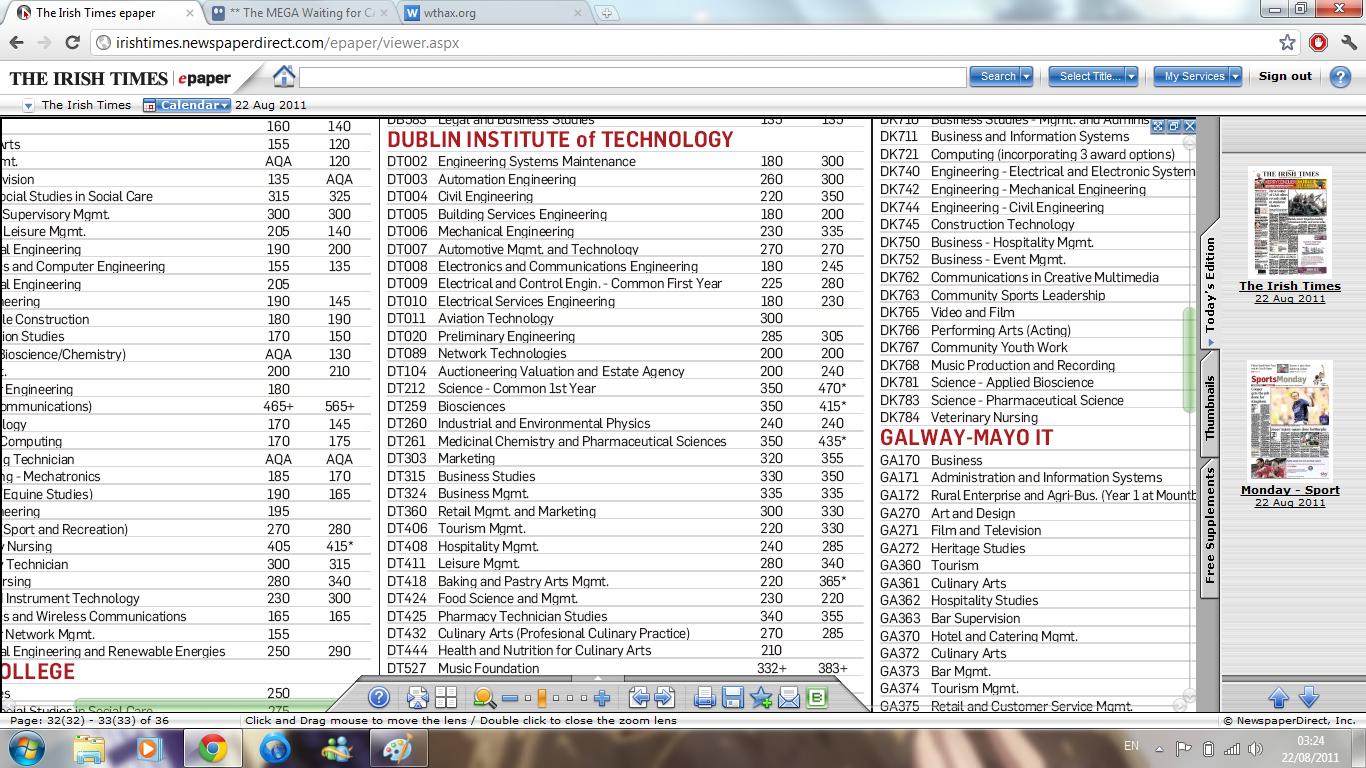Expand arrow before The Irish Times title
1366x768 pixels.
click(x=28, y=105)
